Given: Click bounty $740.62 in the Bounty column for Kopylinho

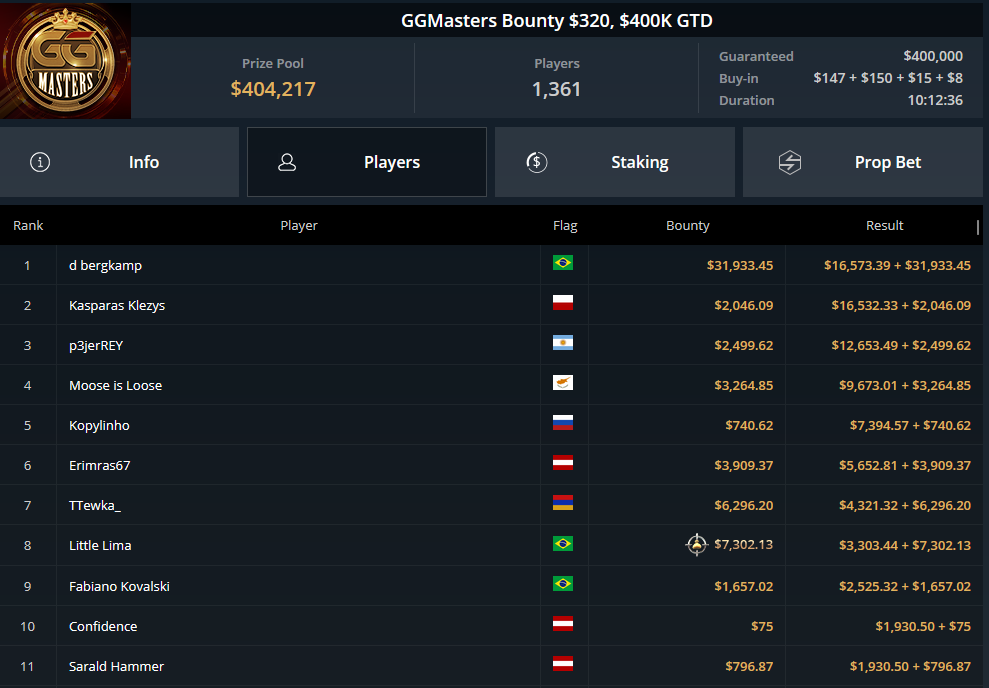Looking at the screenshot, I should pos(749,425).
